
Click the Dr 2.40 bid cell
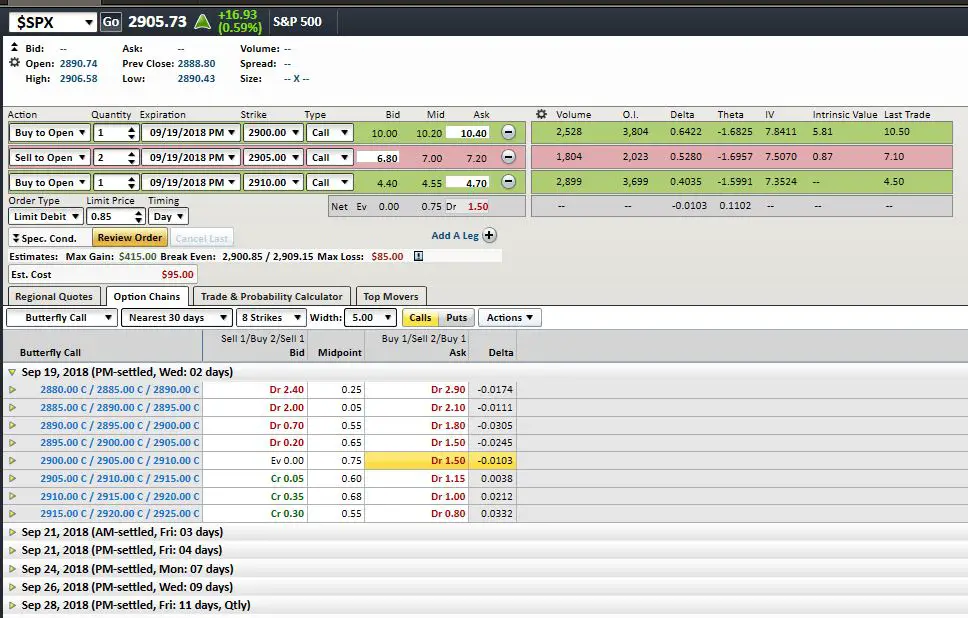(x=256, y=390)
